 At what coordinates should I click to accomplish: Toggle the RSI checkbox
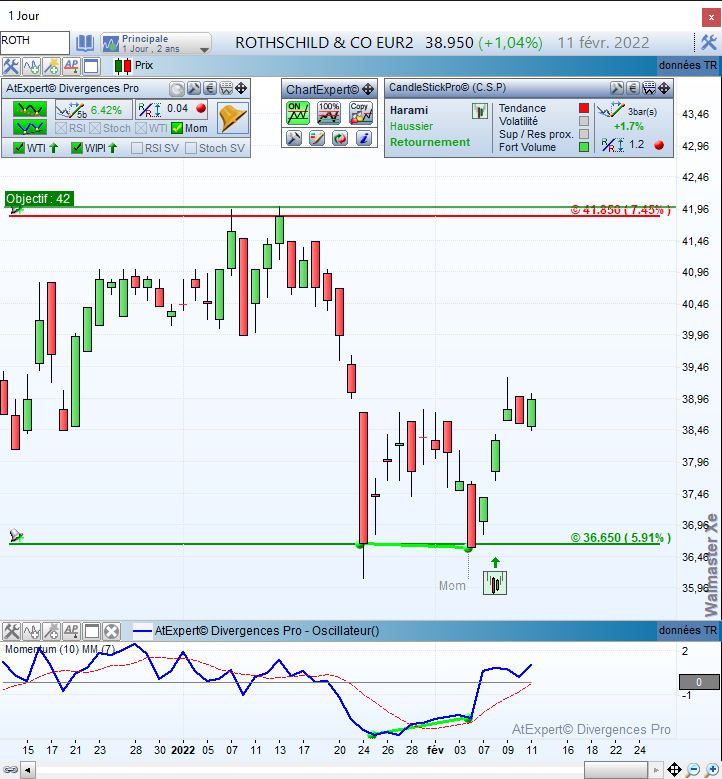[x=61, y=128]
